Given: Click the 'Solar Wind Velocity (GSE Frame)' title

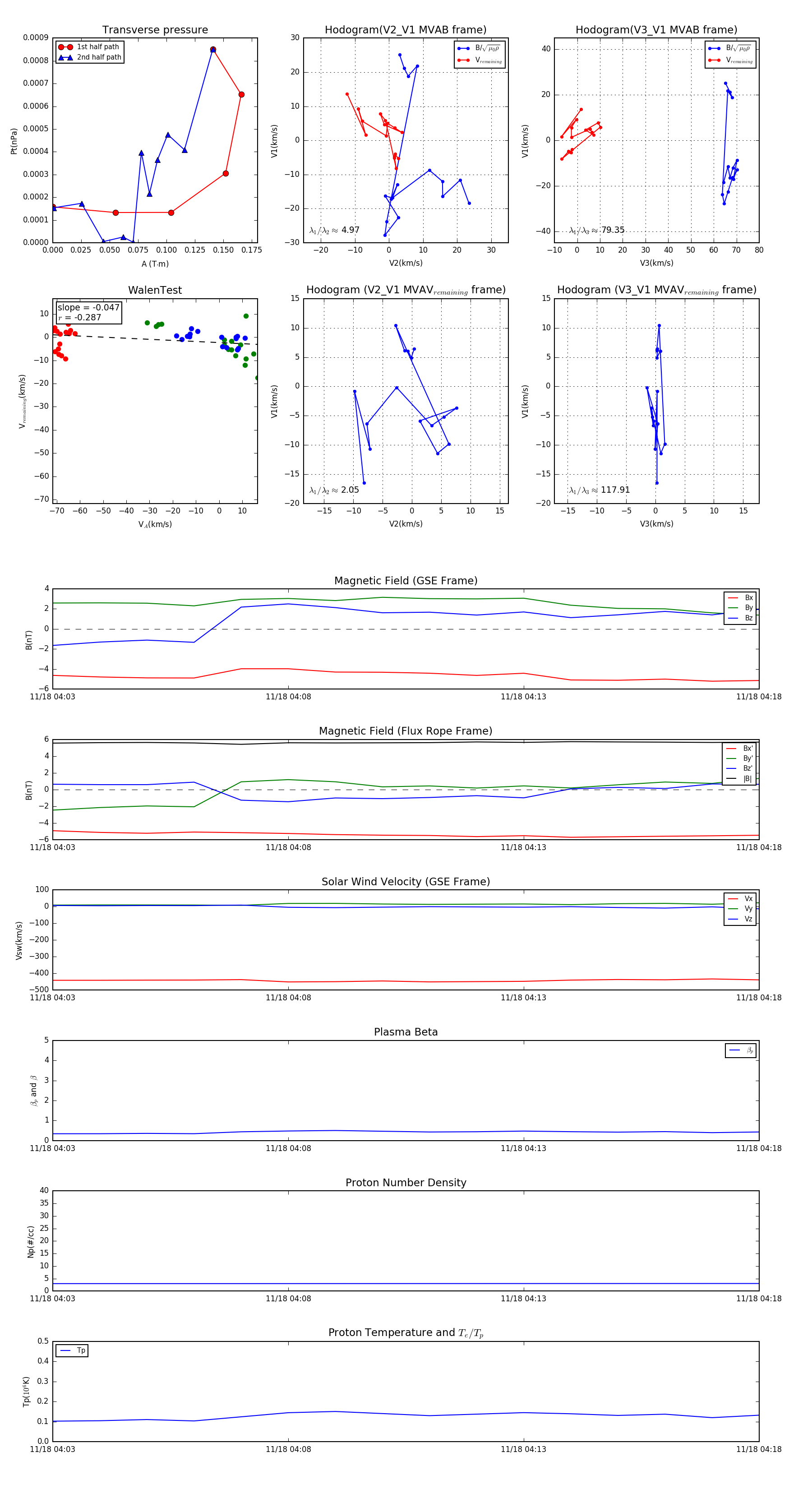Looking at the screenshot, I should 406,882.
